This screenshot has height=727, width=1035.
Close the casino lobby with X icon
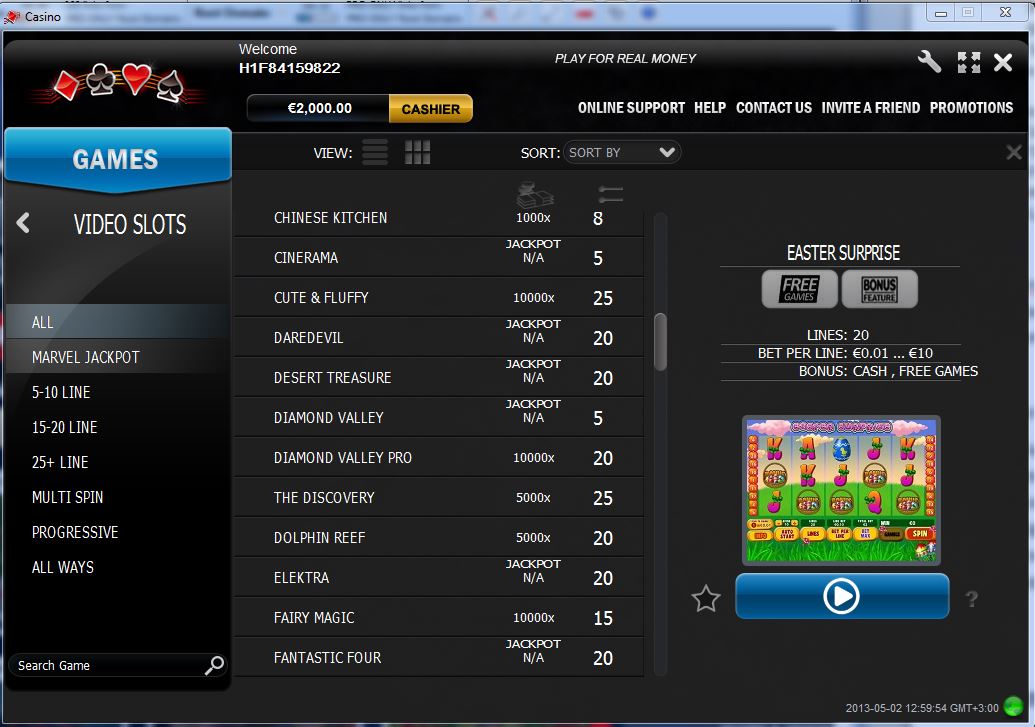click(x=1003, y=62)
